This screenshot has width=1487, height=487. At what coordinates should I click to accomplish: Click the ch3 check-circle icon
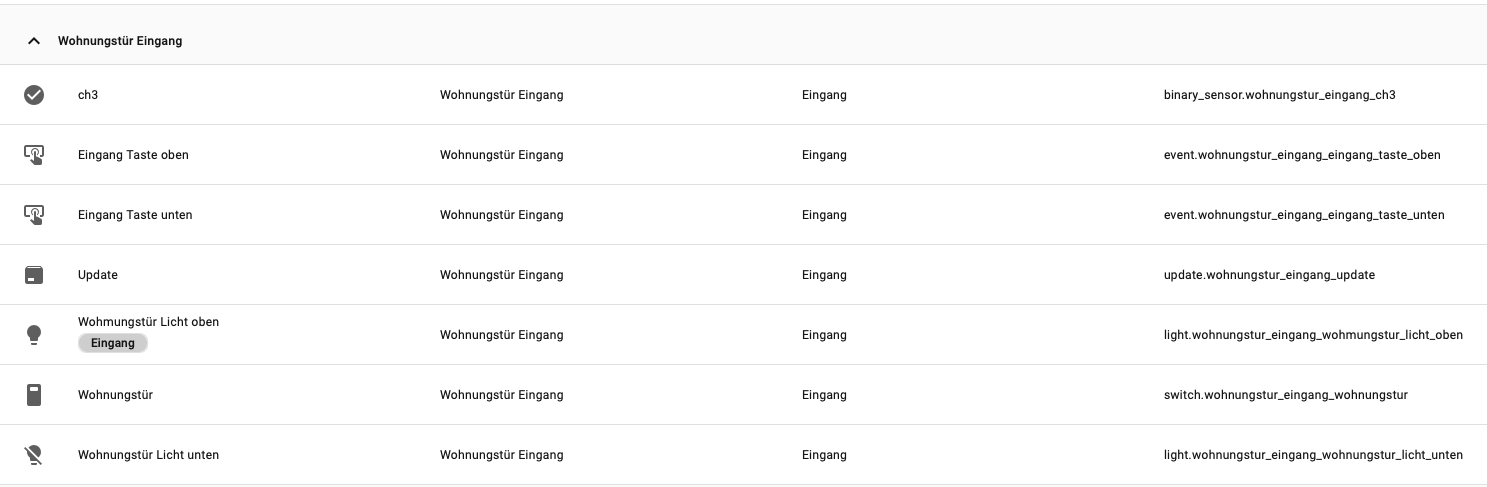(34, 95)
